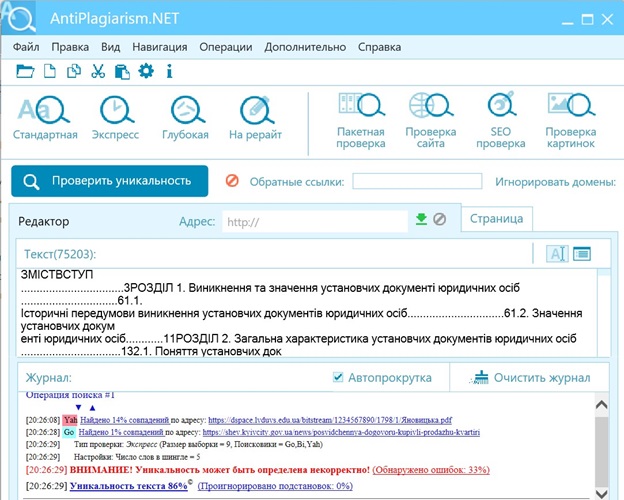Image resolution: width=624 pixels, height=500 pixels.
Task: Click Проигнорировано подстановок: 0% link
Action: pyautogui.click(x=275, y=486)
